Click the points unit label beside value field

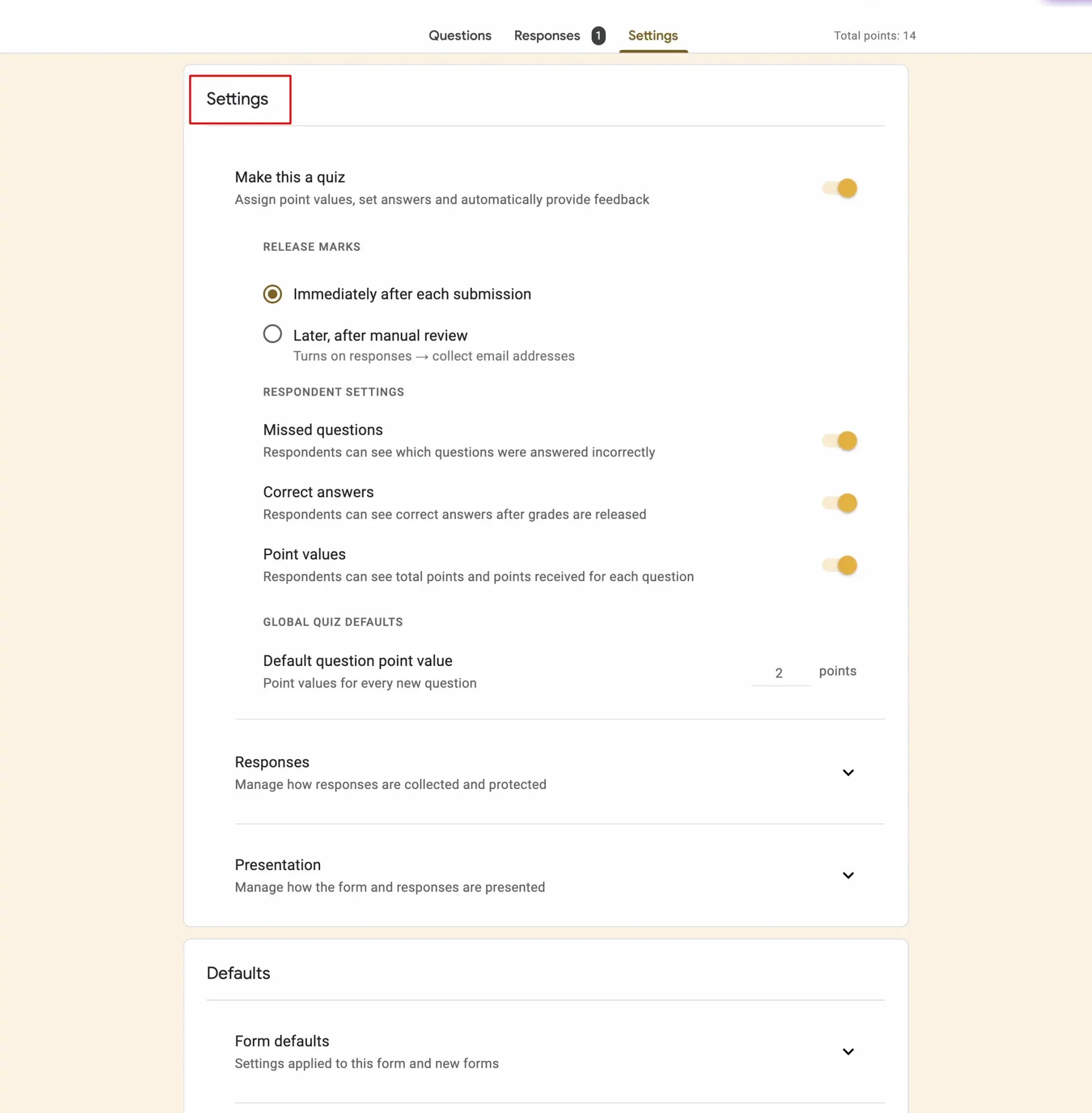(x=837, y=671)
